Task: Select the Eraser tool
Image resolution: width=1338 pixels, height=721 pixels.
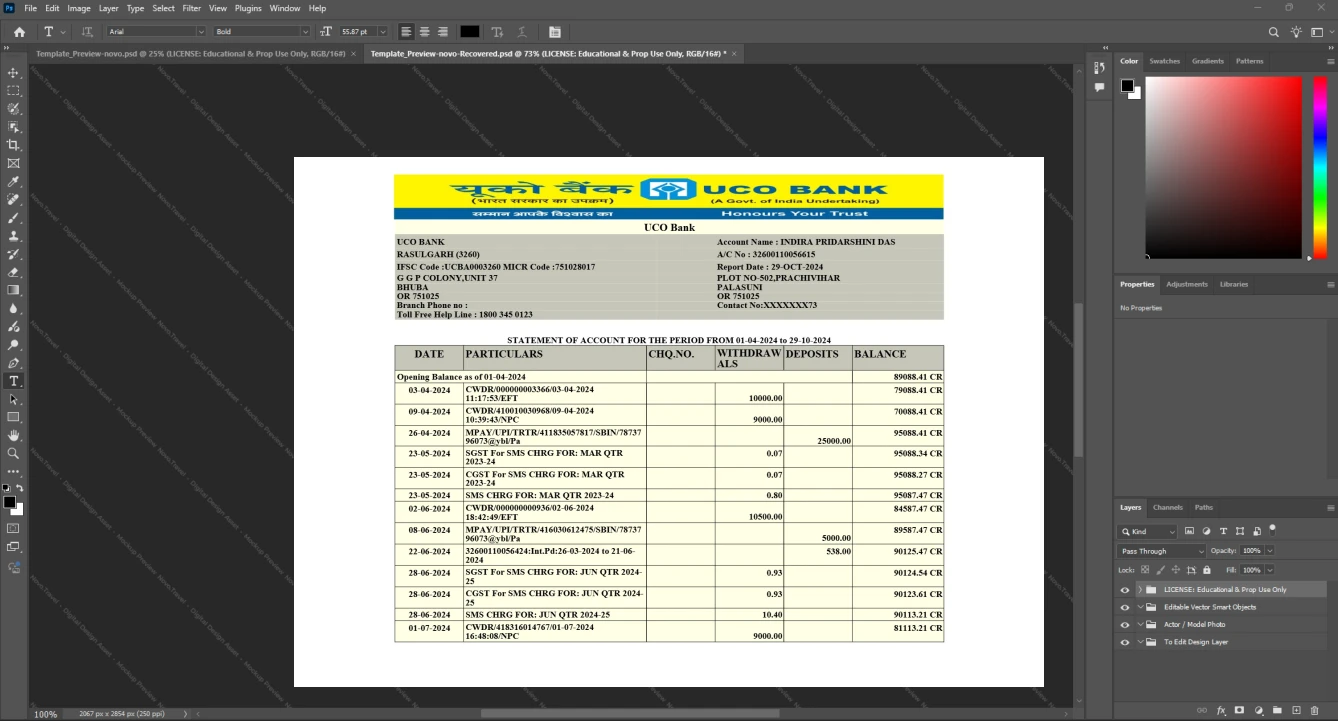Action: [13, 272]
